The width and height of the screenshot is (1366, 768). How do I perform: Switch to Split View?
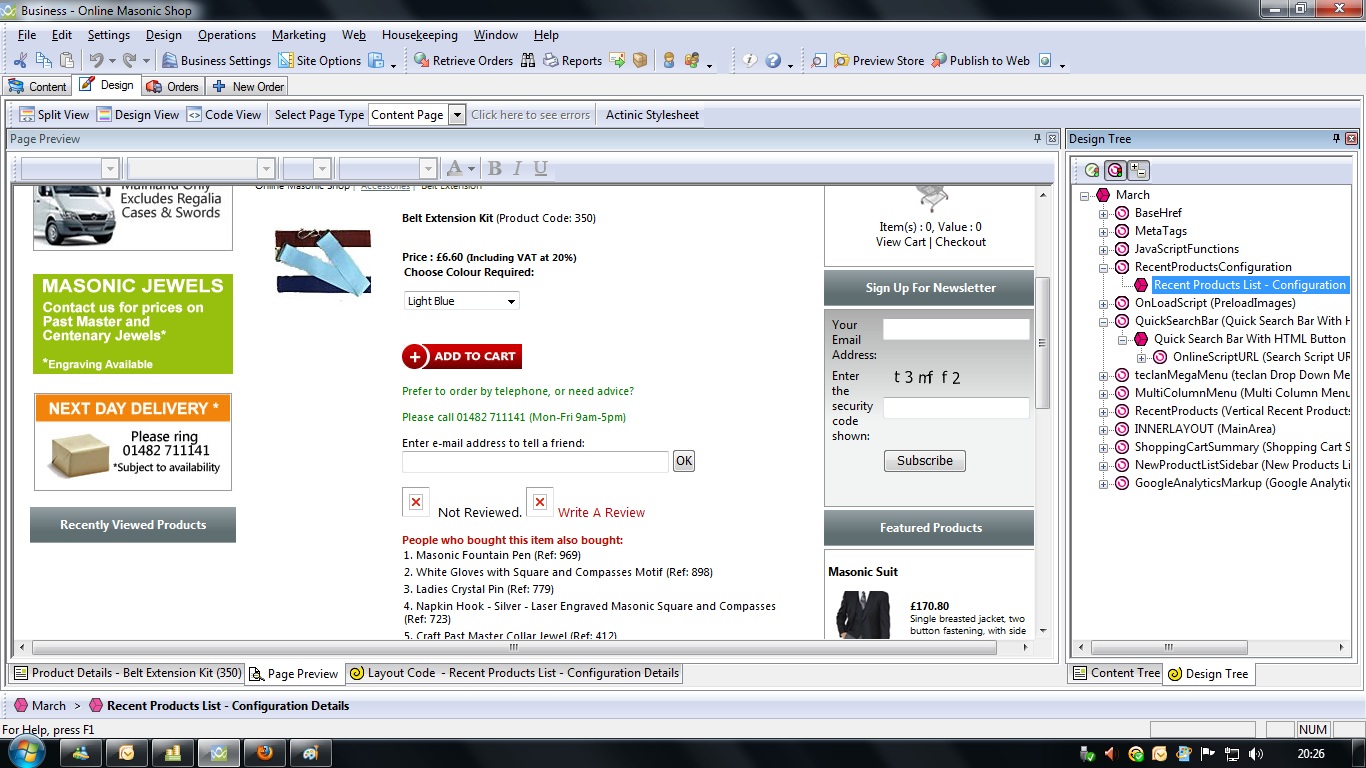54,115
